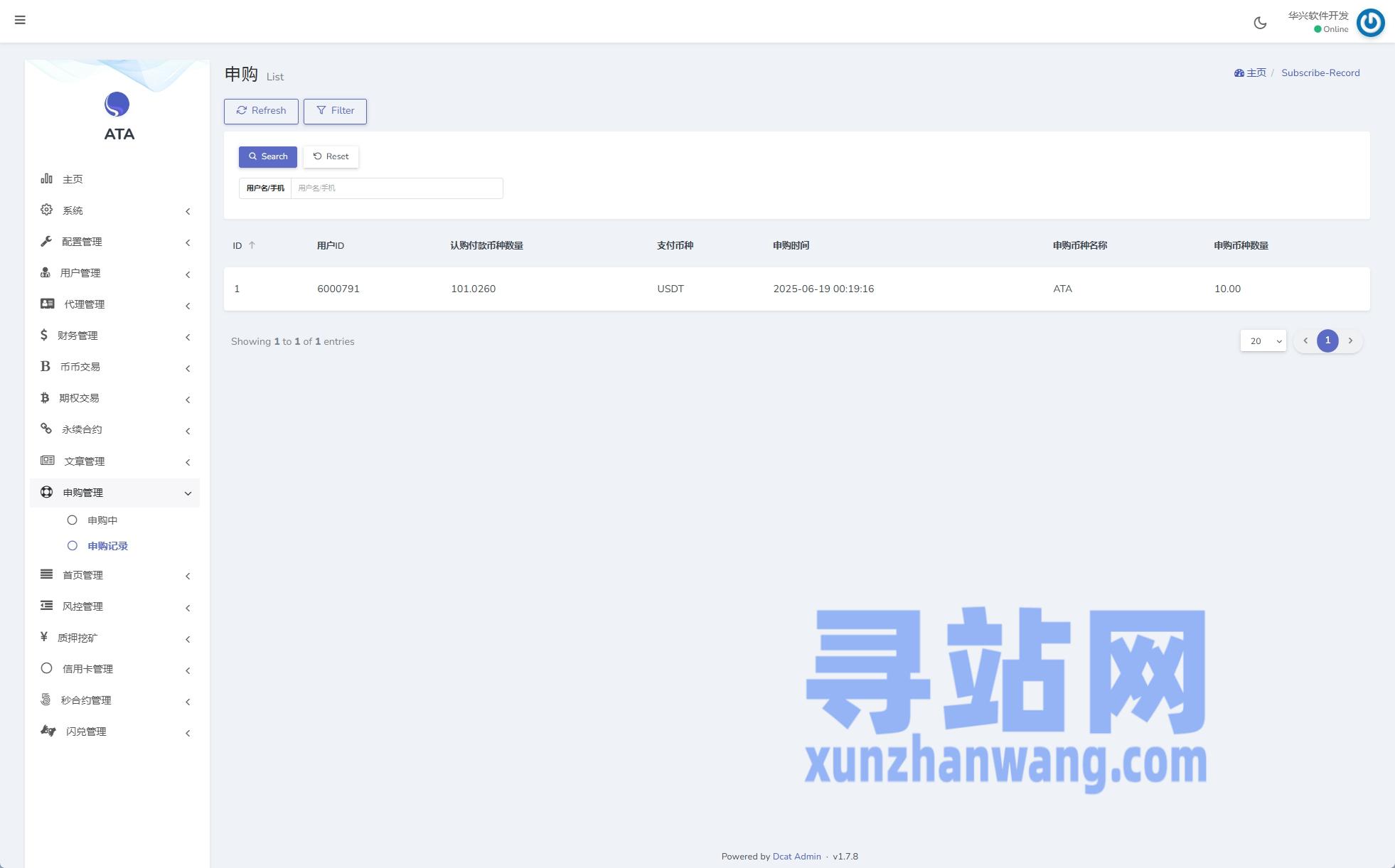1395x868 pixels.
Task: Go to next page arrow
Action: 1350,341
